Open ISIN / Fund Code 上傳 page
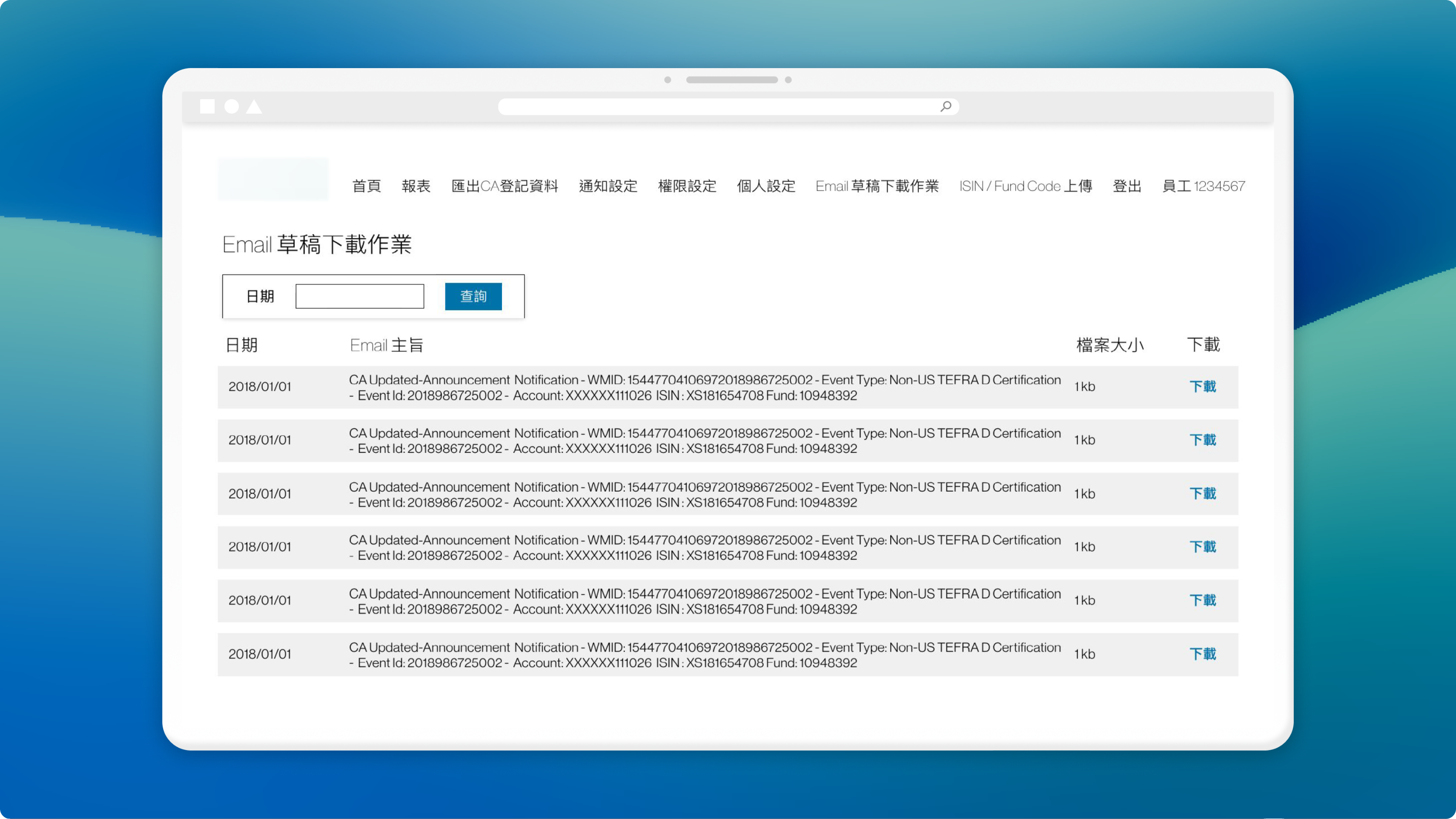 [1025, 186]
